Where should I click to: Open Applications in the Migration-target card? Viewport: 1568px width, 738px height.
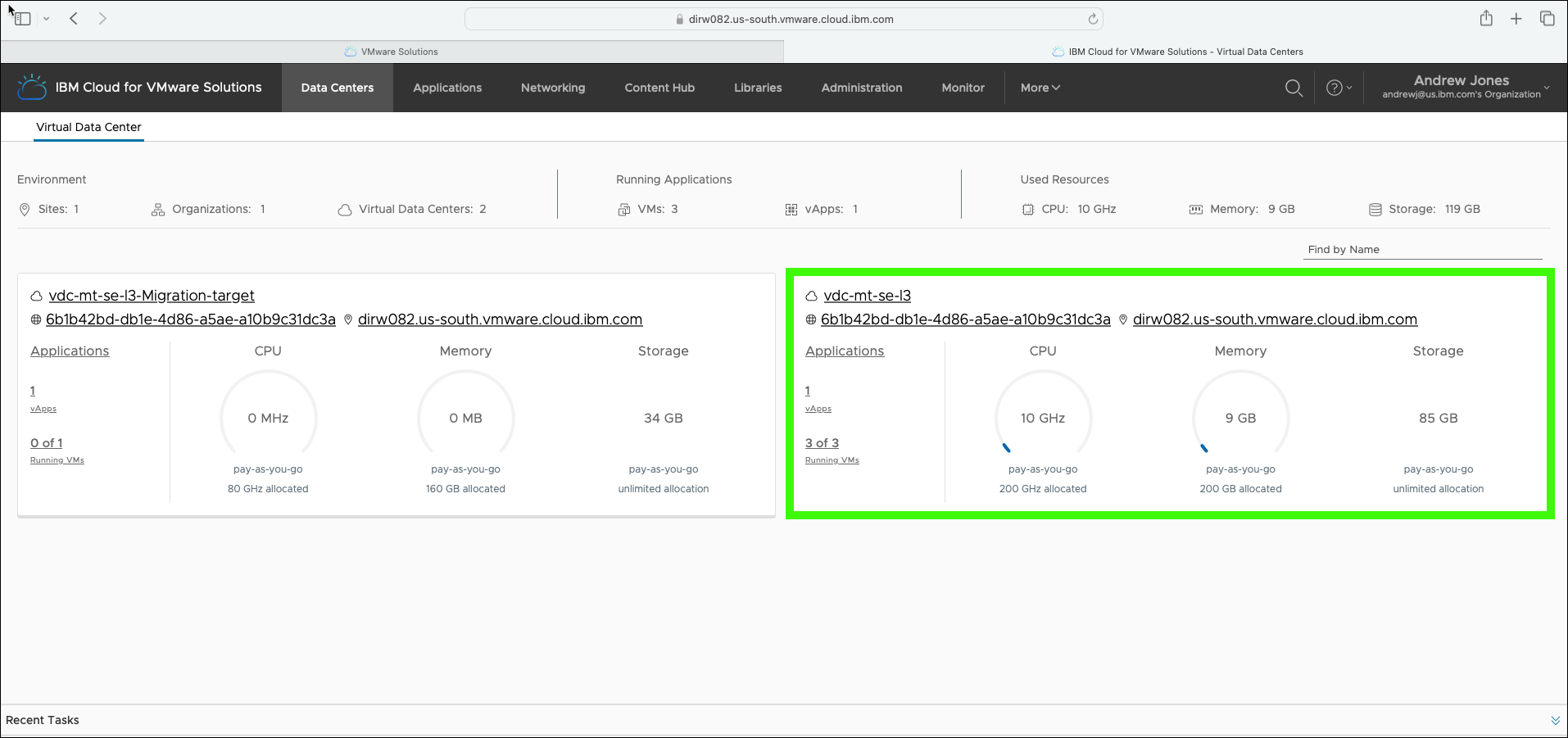point(70,351)
